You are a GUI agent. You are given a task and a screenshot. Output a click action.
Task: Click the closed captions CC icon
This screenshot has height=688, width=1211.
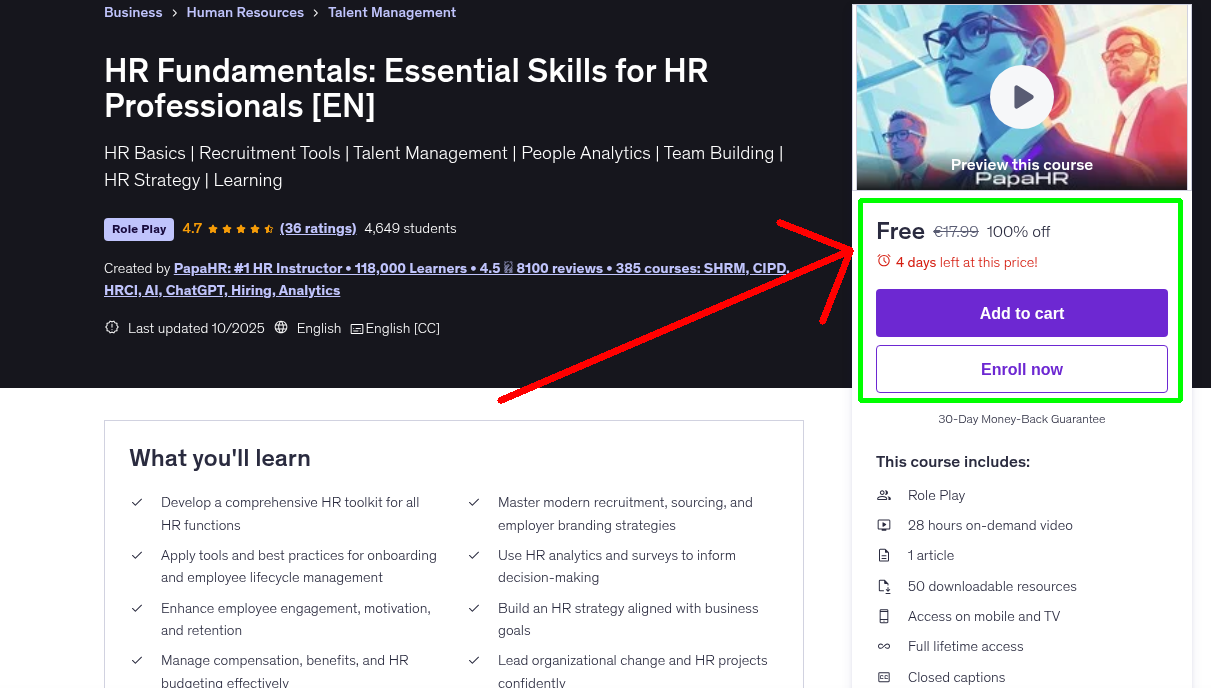(356, 328)
